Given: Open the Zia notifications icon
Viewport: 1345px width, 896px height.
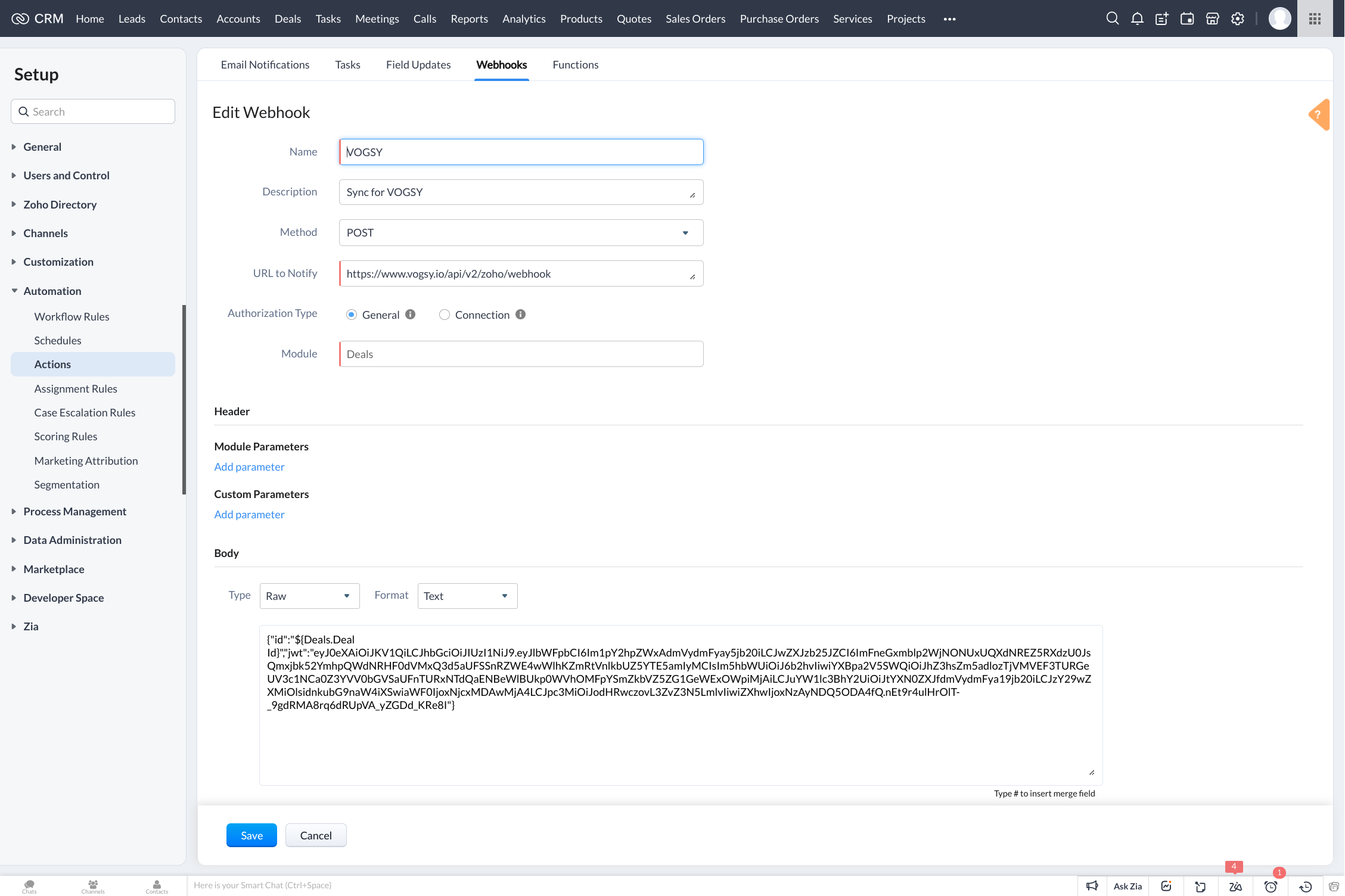Looking at the screenshot, I should [1235, 886].
